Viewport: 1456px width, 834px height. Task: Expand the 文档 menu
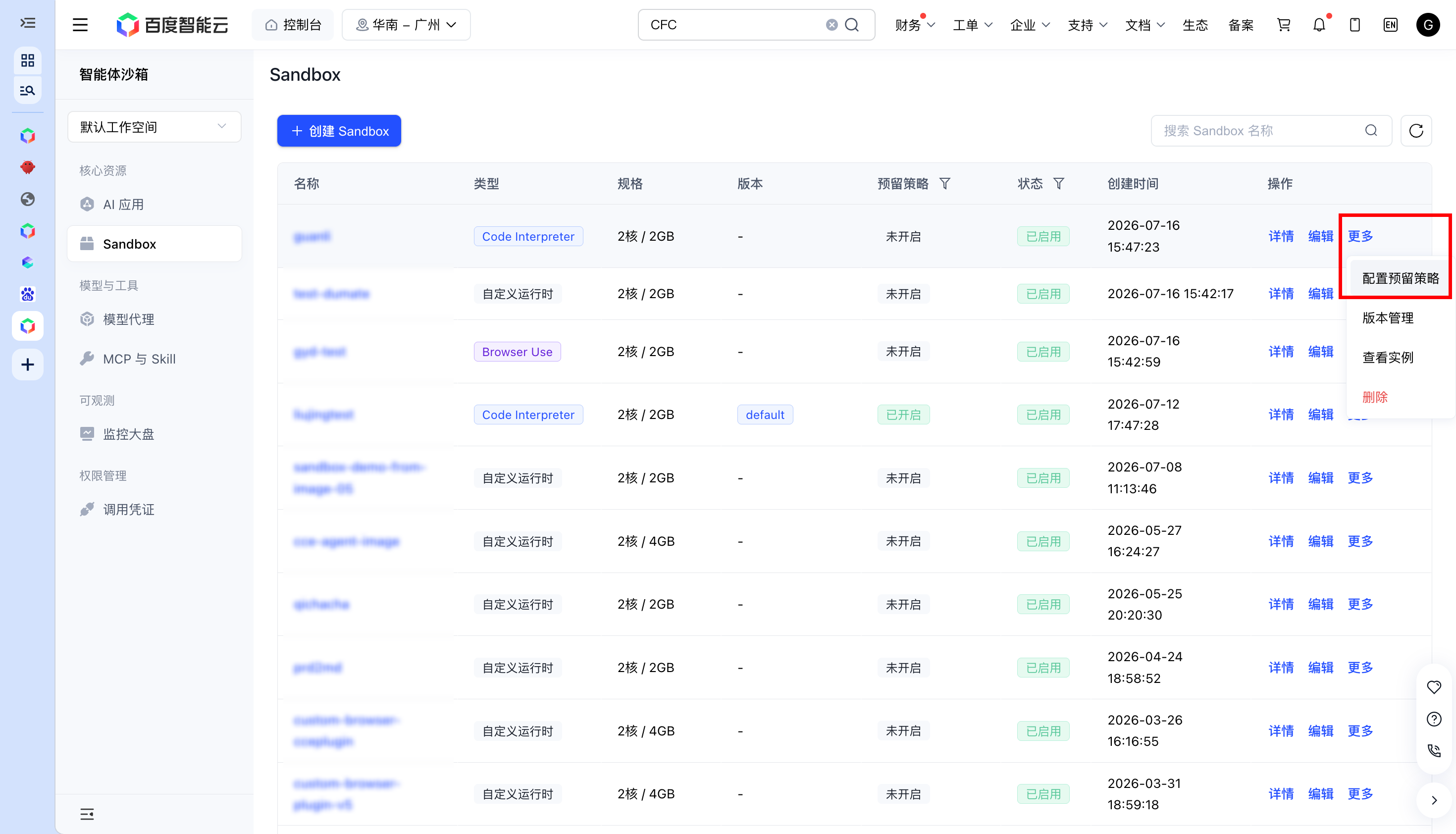[x=1144, y=25]
